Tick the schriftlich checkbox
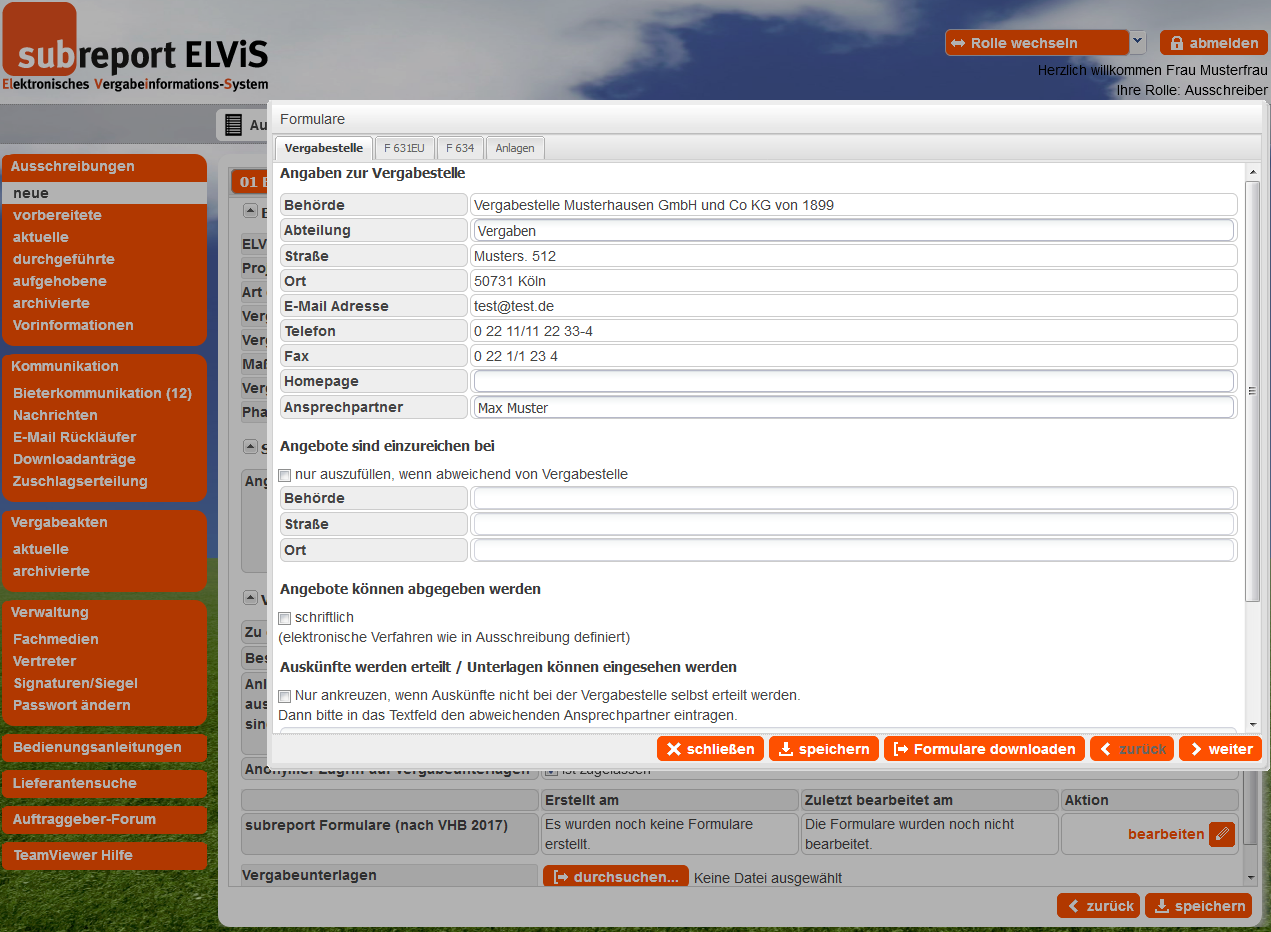 (285, 618)
